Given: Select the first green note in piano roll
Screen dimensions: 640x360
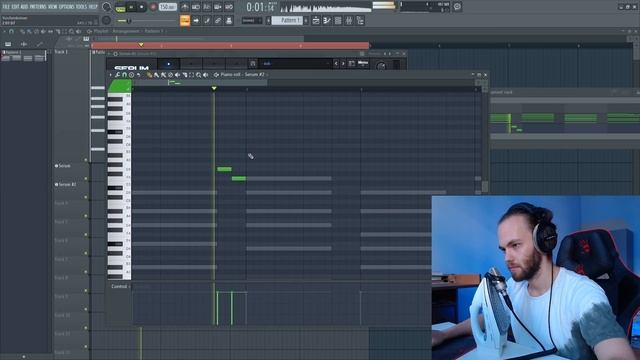Looking at the screenshot, I should (224, 169).
